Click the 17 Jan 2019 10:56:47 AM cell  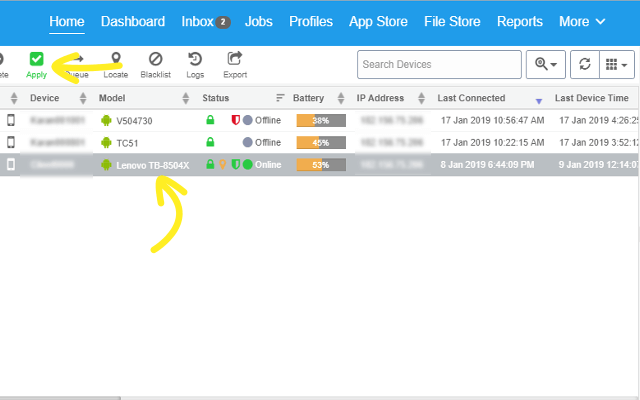coord(493,120)
